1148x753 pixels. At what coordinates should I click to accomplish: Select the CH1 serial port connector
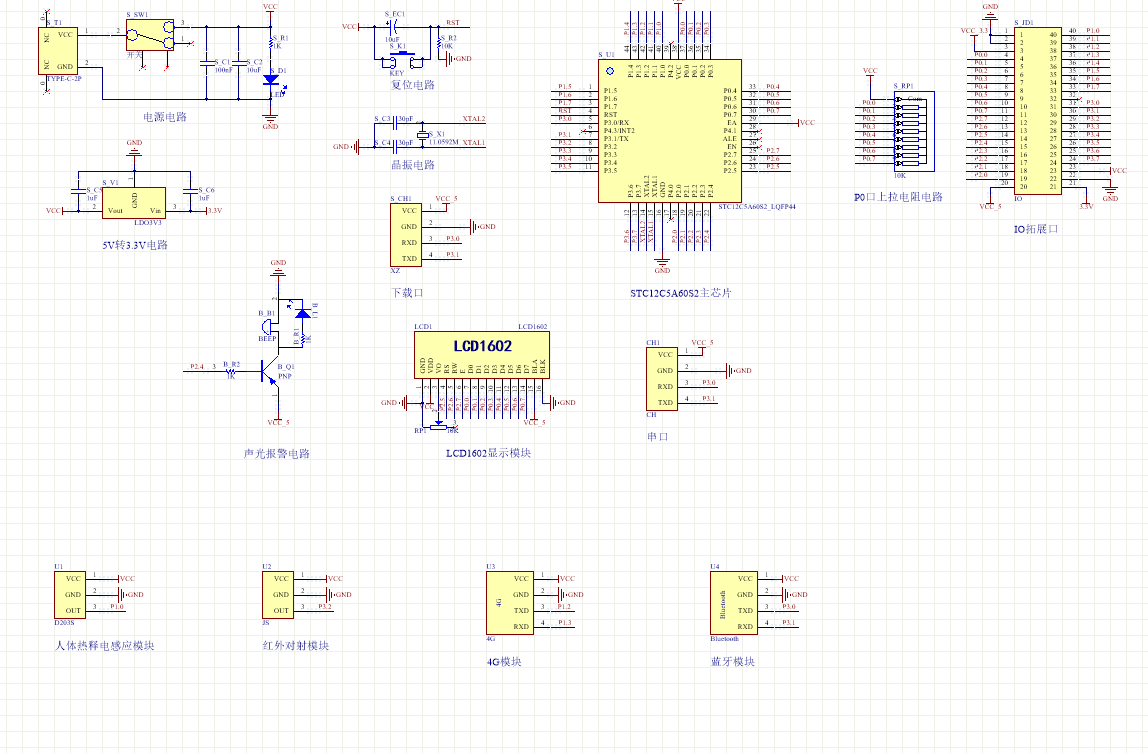pos(661,379)
